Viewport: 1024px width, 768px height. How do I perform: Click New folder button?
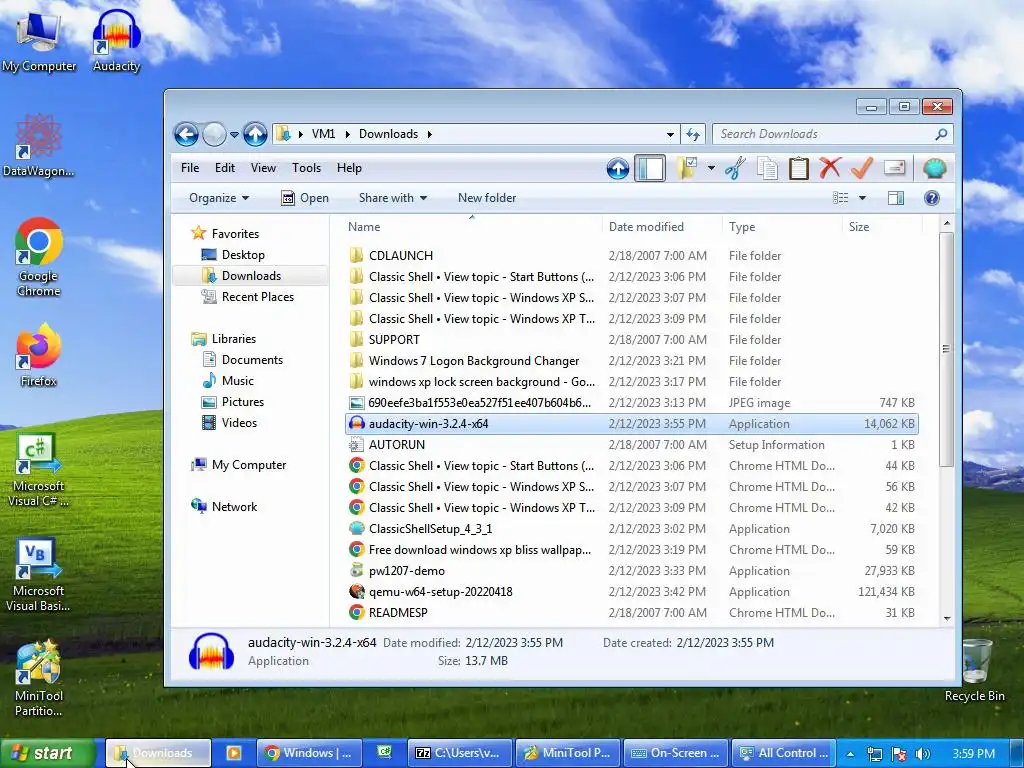point(487,198)
